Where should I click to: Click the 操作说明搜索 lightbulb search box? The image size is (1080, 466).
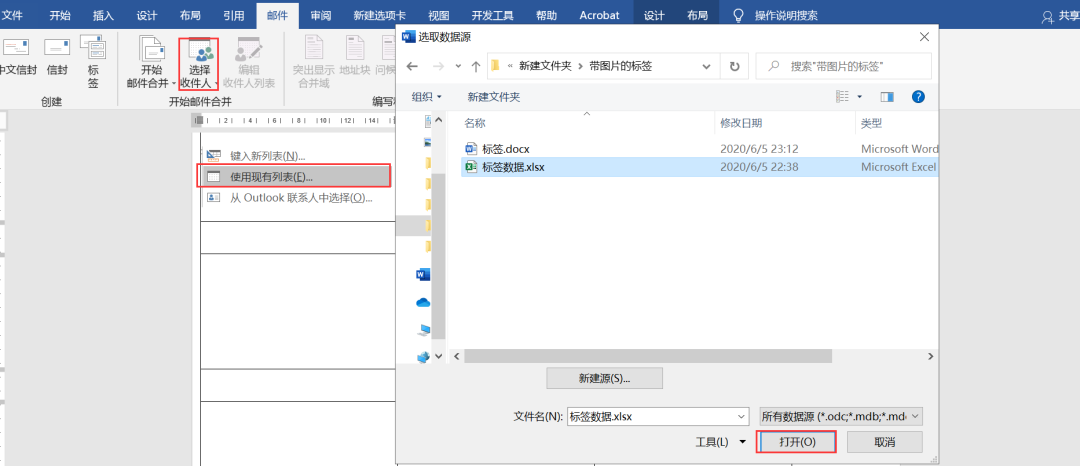[775, 15]
